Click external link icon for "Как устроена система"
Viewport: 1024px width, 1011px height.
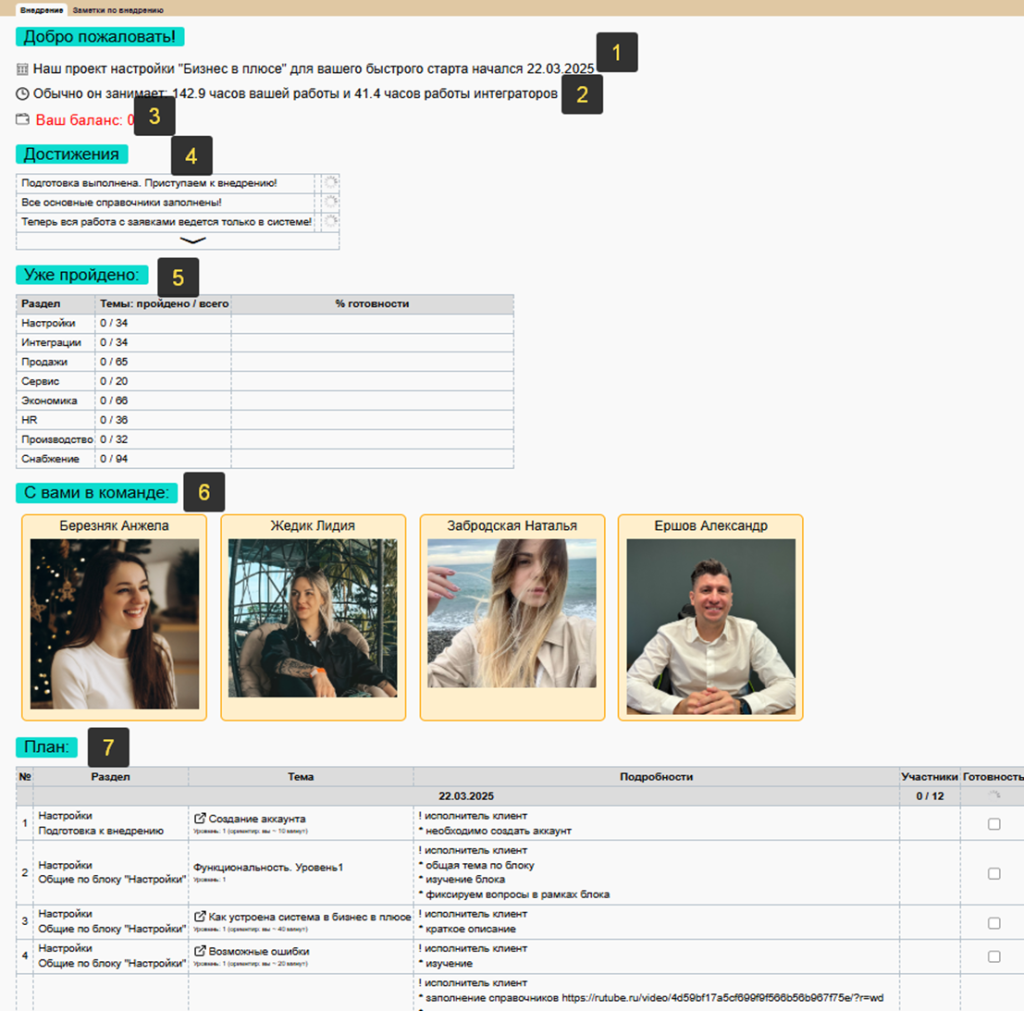[199, 917]
